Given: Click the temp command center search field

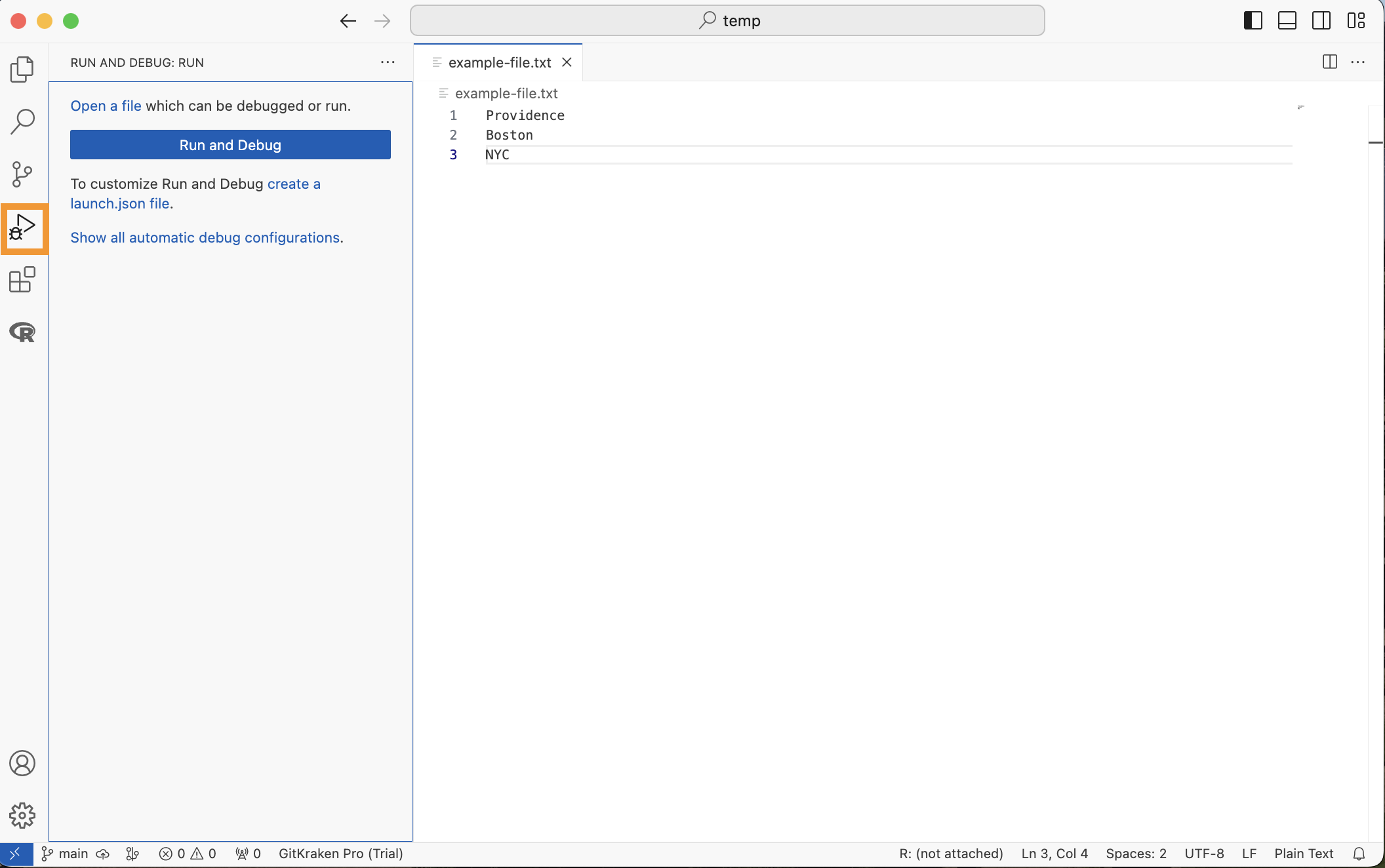Looking at the screenshot, I should [727, 20].
